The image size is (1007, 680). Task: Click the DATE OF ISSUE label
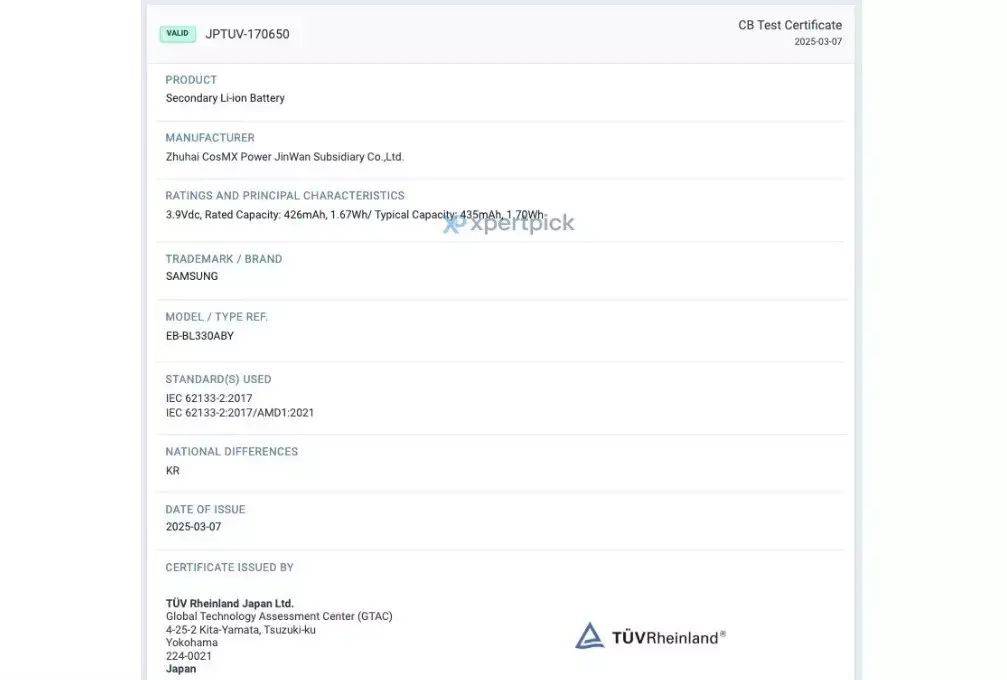[206, 509]
